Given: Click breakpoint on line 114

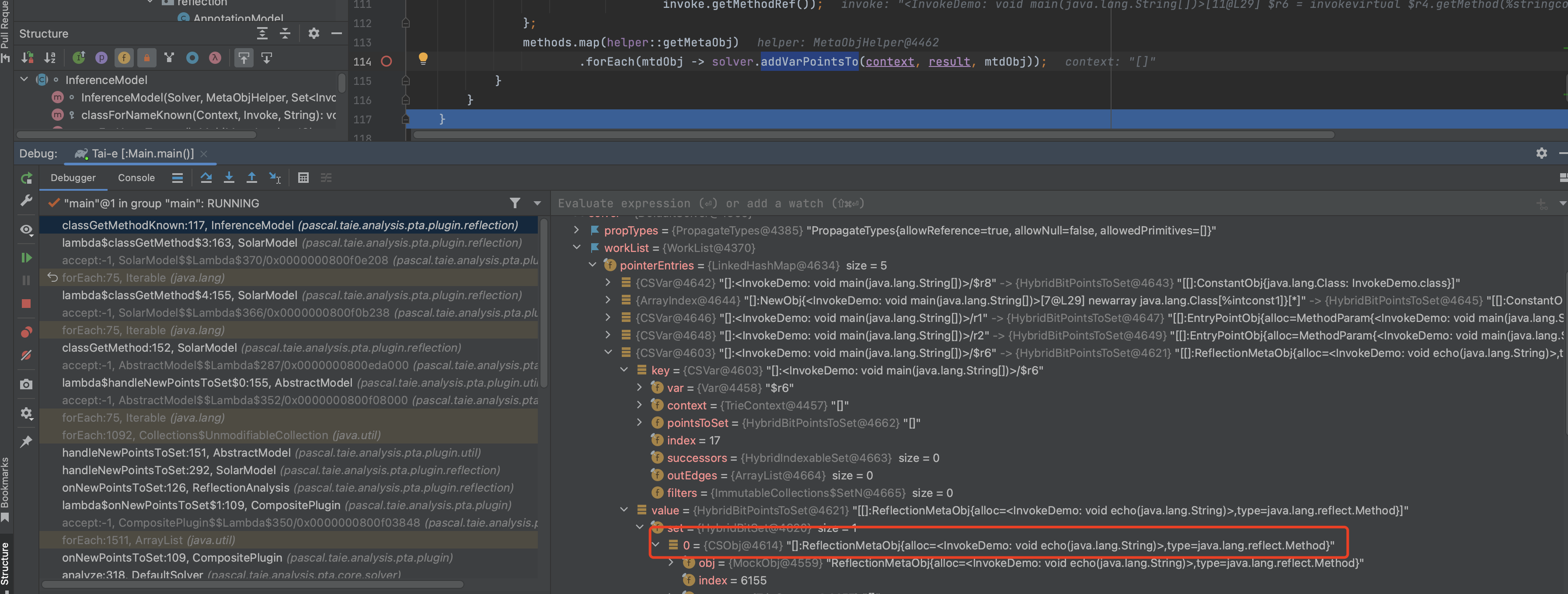Looking at the screenshot, I should pos(386,62).
